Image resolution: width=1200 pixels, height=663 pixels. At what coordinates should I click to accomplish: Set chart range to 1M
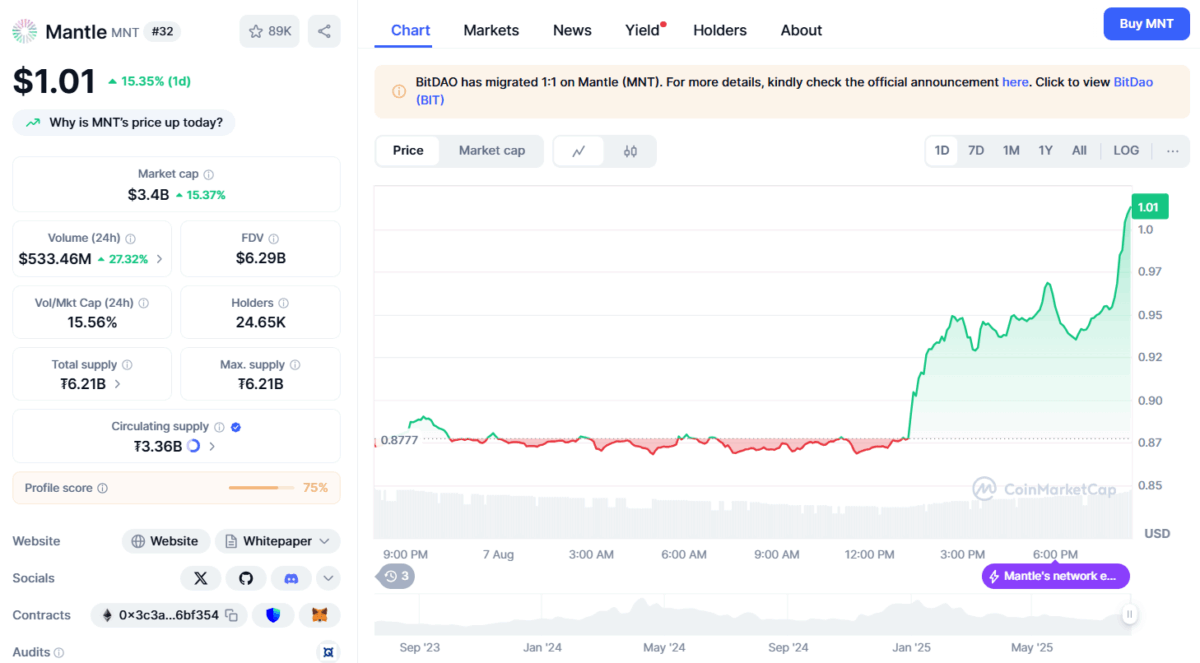(x=1011, y=151)
